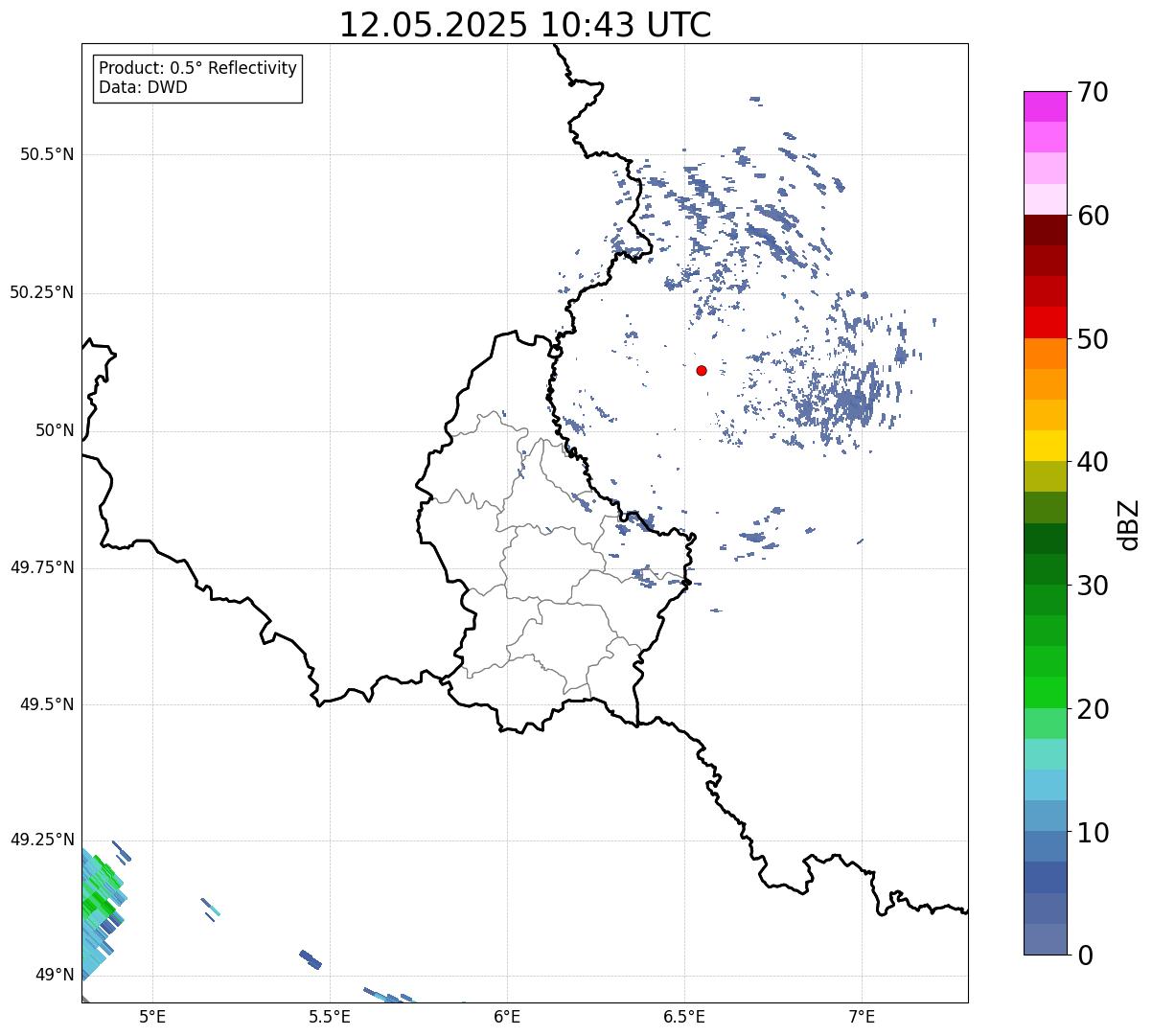Click the 50.25°N latitude label
This screenshot has height=1036, width=1152.
[42, 292]
